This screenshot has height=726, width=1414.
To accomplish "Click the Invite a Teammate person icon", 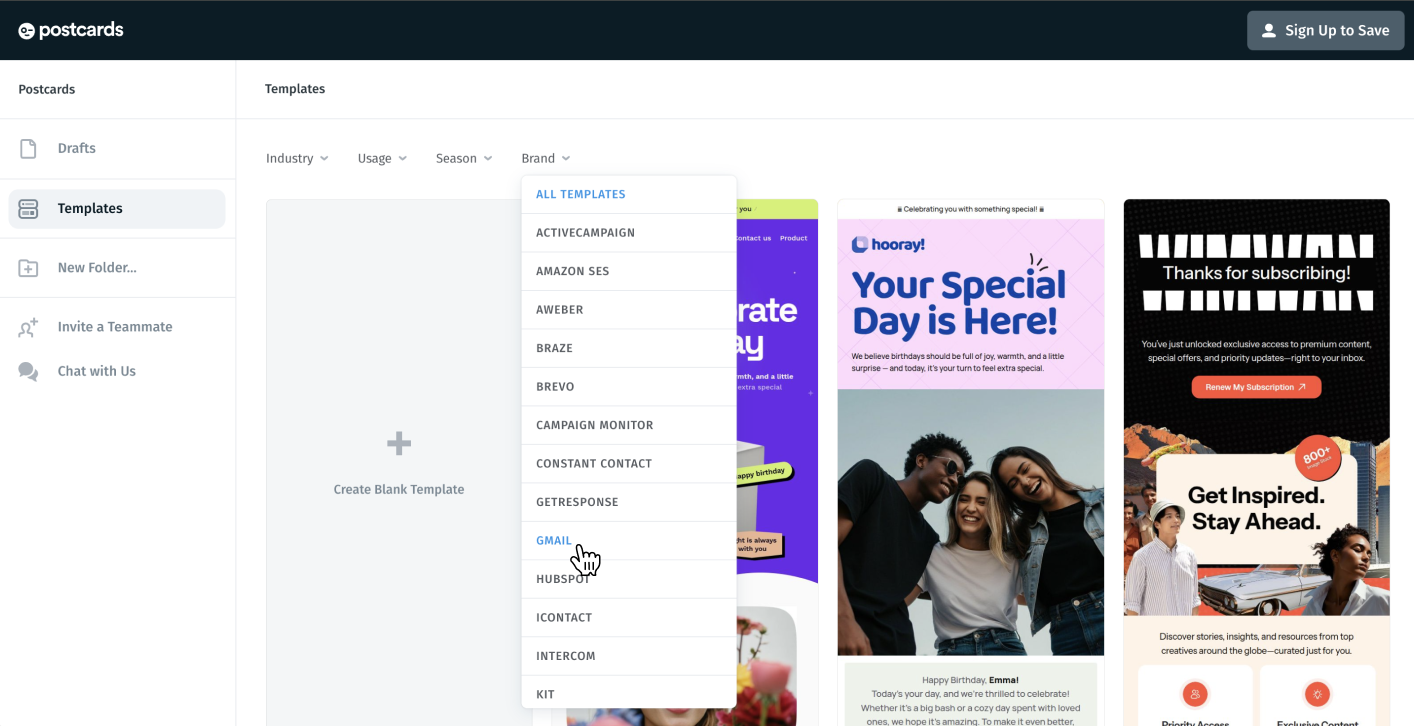I will (28, 327).
